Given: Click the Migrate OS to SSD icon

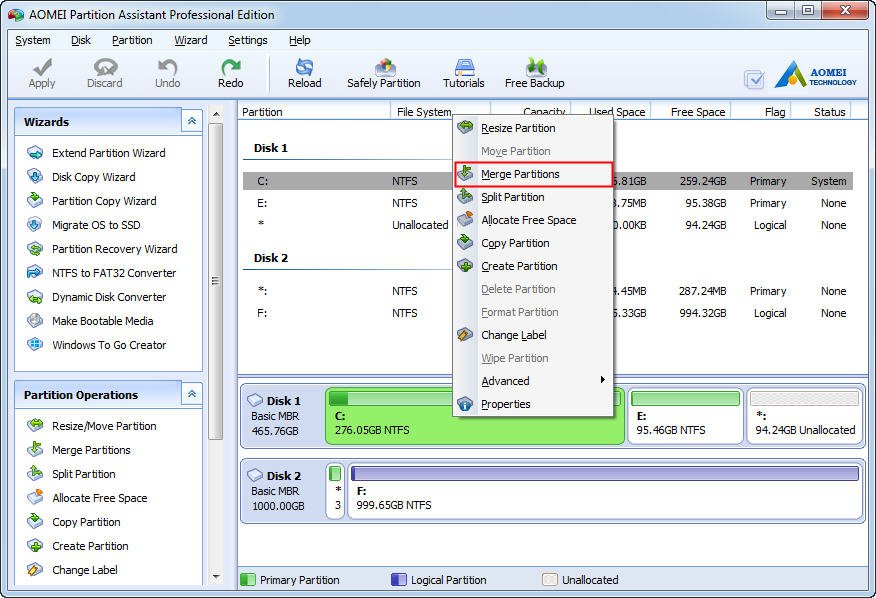Looking at the screenshot, I should coord(35,225).
